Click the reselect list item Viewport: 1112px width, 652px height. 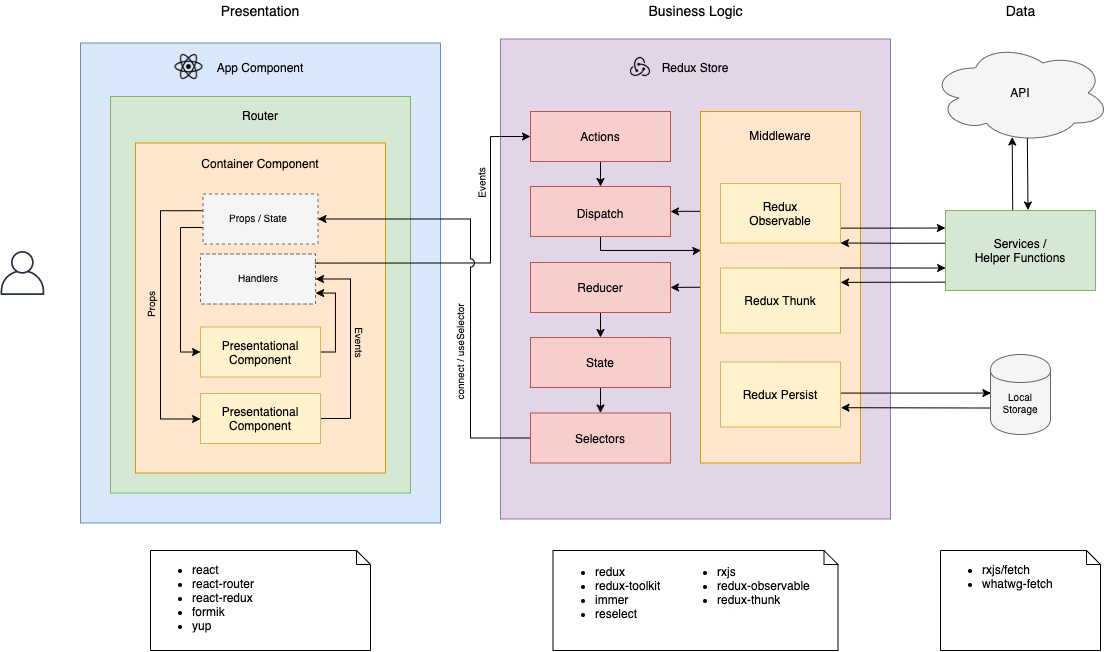(616, 614)
